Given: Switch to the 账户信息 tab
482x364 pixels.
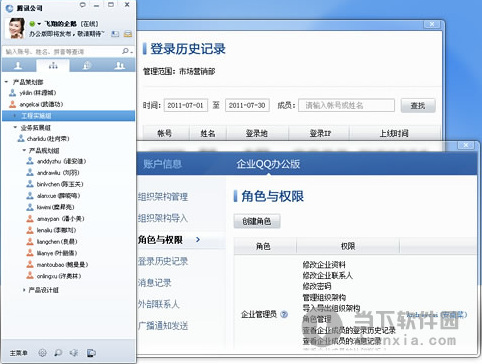Looking at the screenshot, I should [162, 164].
